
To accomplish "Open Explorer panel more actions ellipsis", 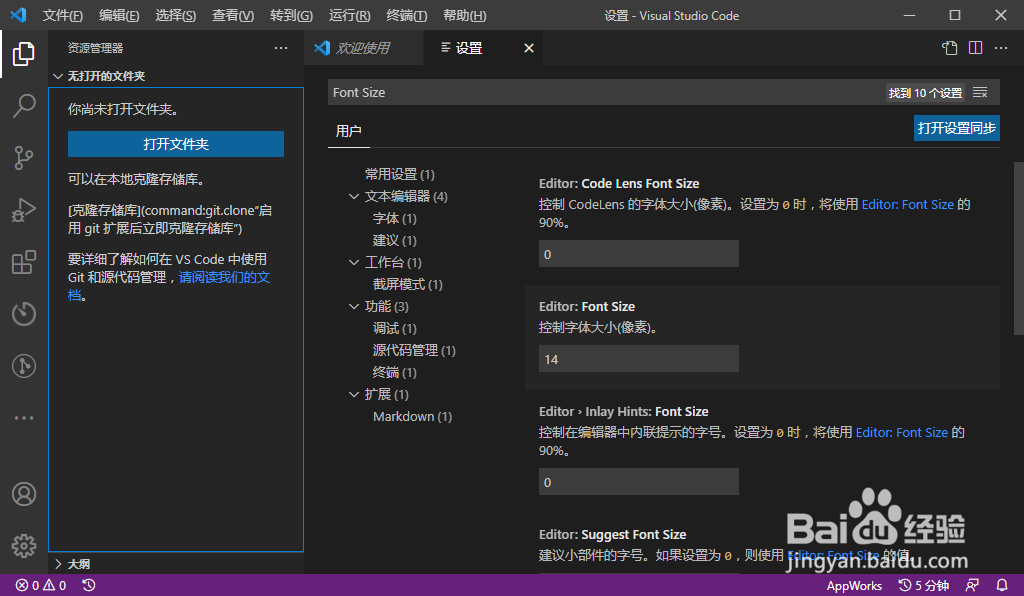I will 281,48.
